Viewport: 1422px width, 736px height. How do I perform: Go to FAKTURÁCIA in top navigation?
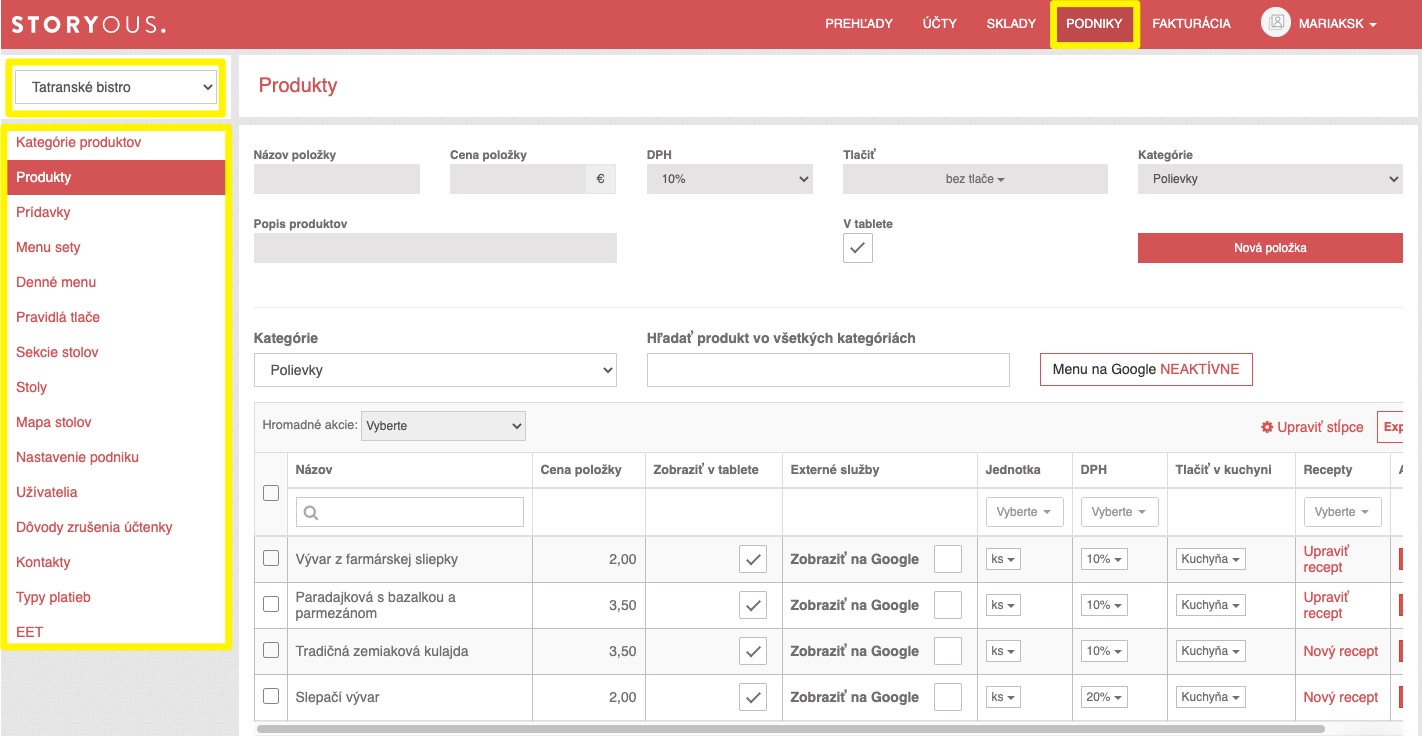(1191, 24)
